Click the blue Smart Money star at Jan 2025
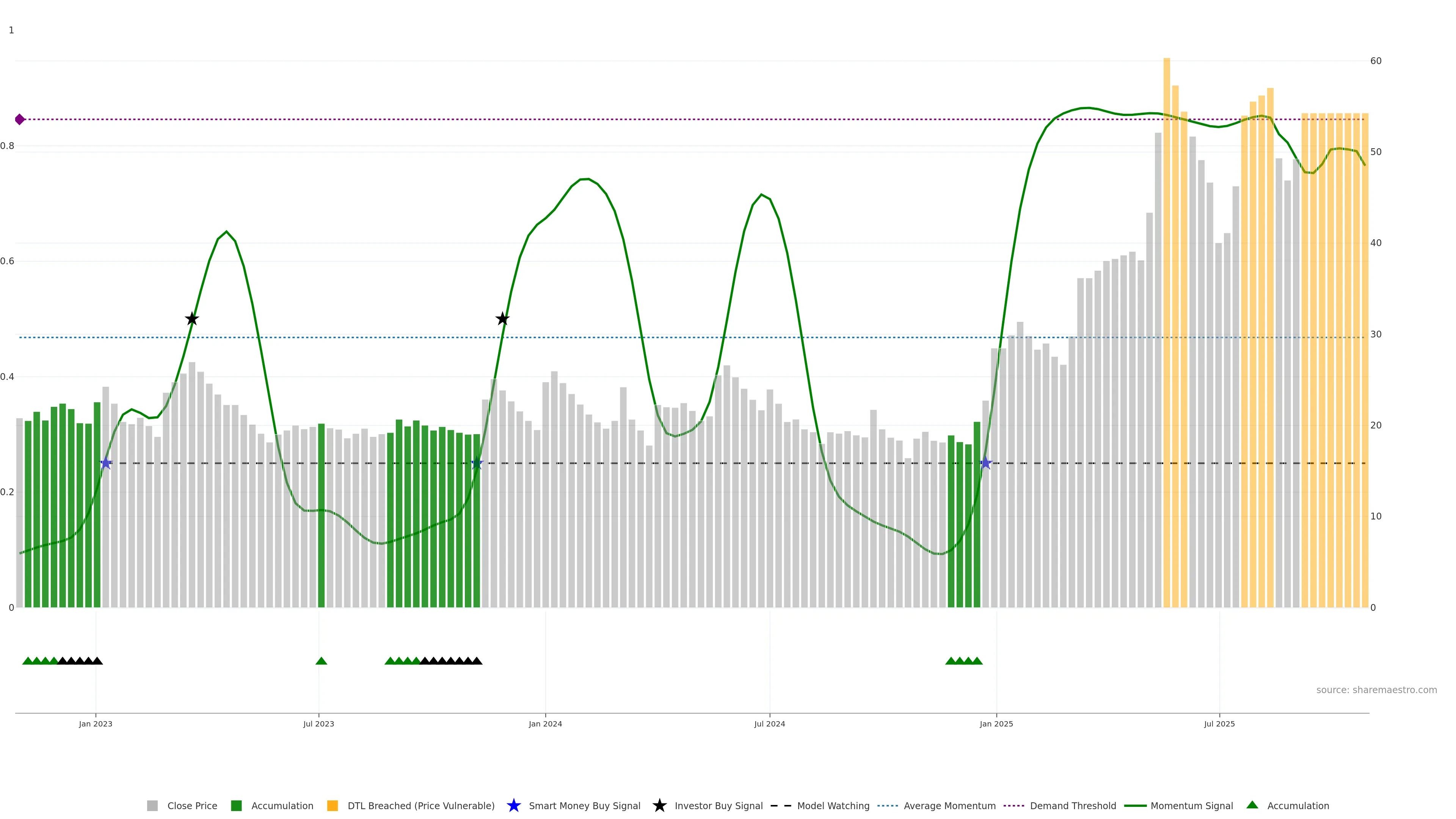The height and width of the screenshot is (819, 1456). 986,463
